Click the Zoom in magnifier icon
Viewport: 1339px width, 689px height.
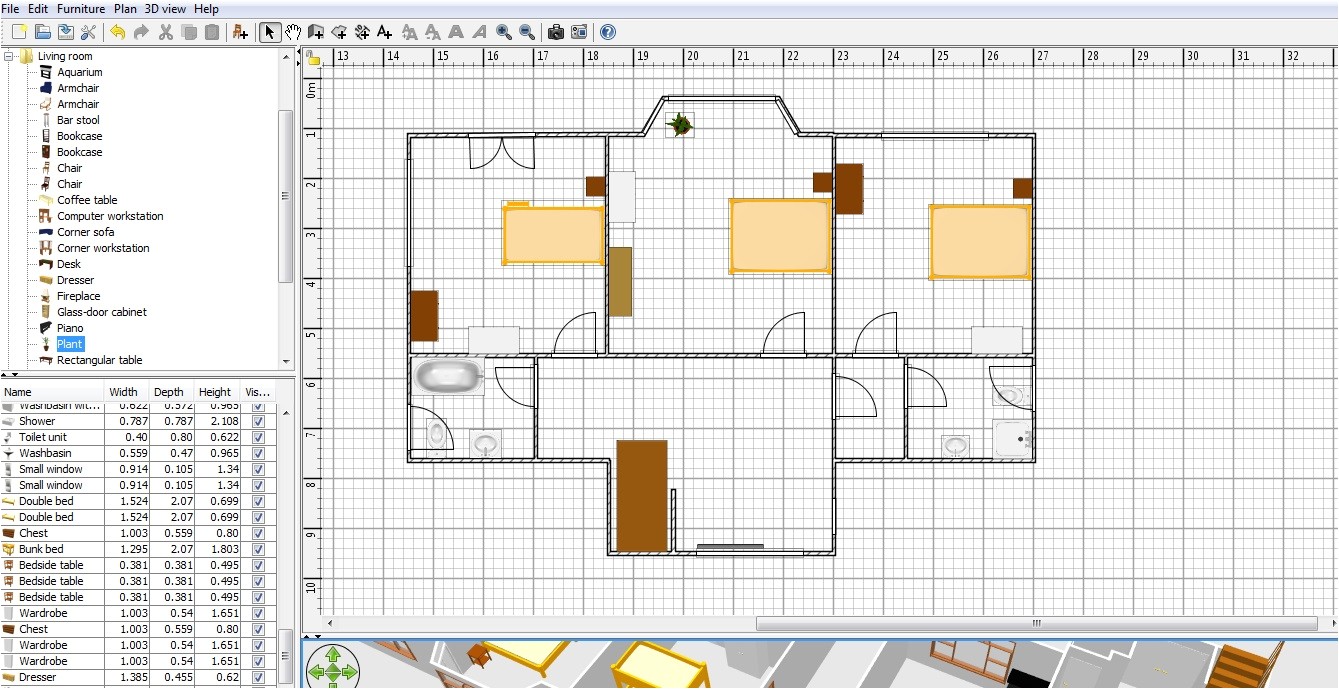pos(504,32)
